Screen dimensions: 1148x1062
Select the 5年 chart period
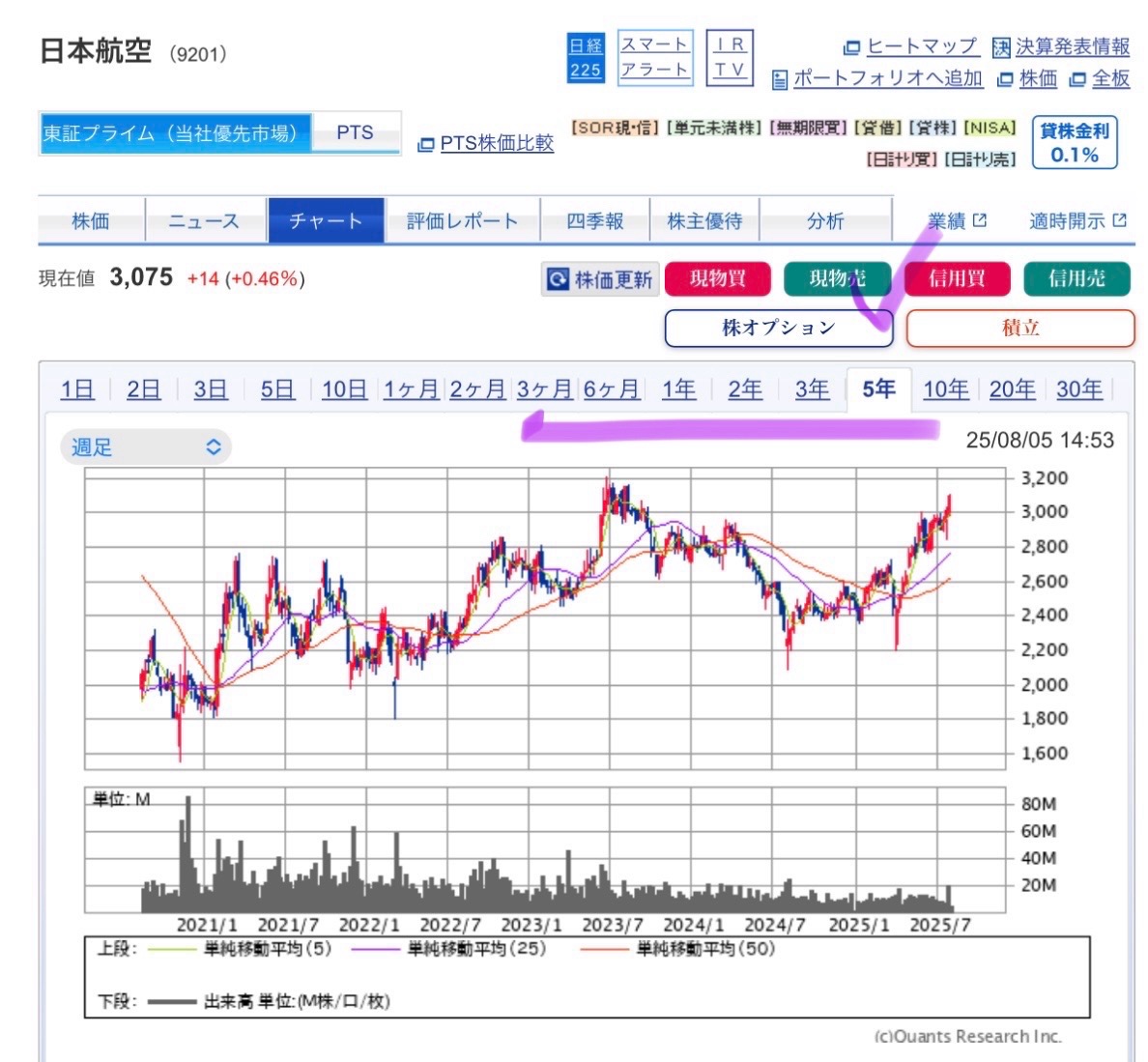[879, 389]
